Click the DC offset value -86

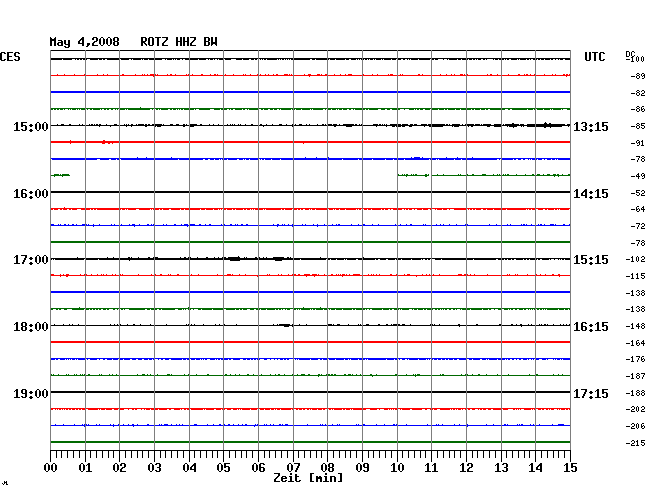point(638,109)
